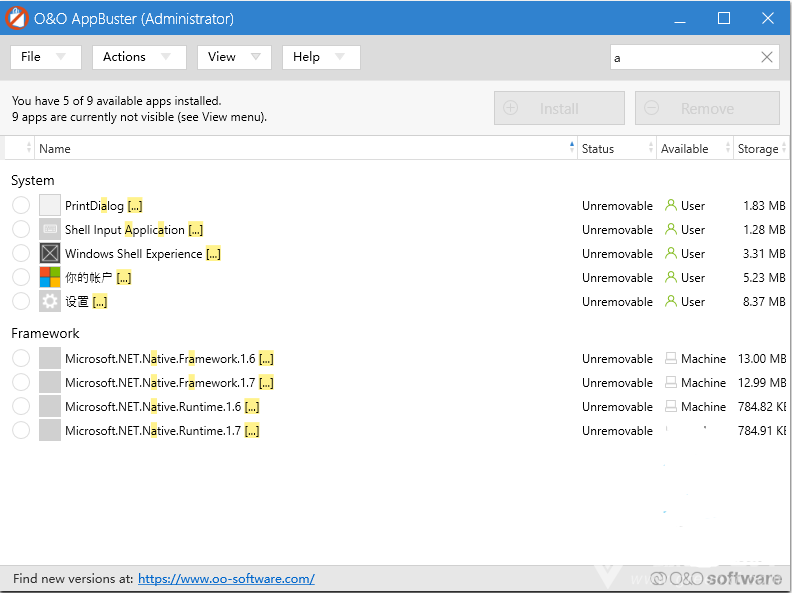Click the PrintDialog app icon
Viewport: 792px width, 593px height.
tap(50, 206)
